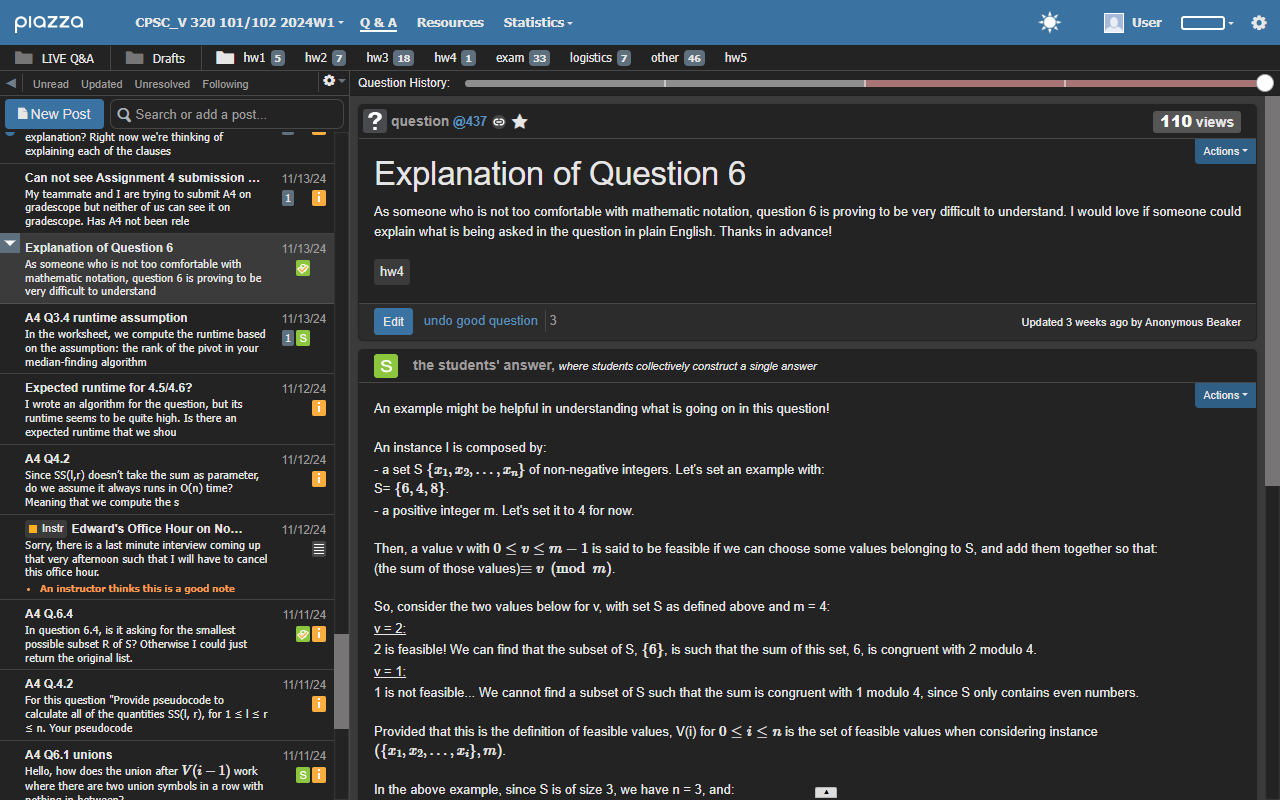This screenshot has height=800, width=1280.
Task: Click the instructor answer i icon on Expected runtime post
Action: (x=319, y=408)
